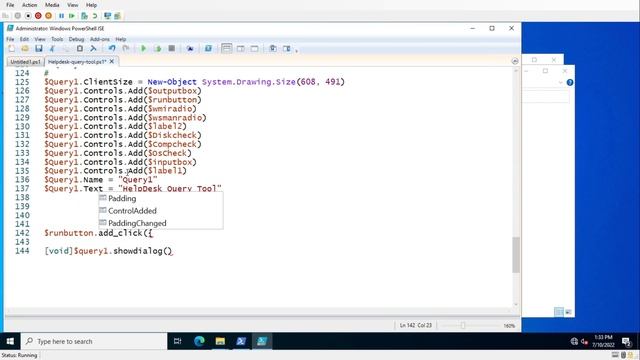This screenshot has width=640, height=360.
Task: Open the outer File menu
Action: click(x=10, y=5)
